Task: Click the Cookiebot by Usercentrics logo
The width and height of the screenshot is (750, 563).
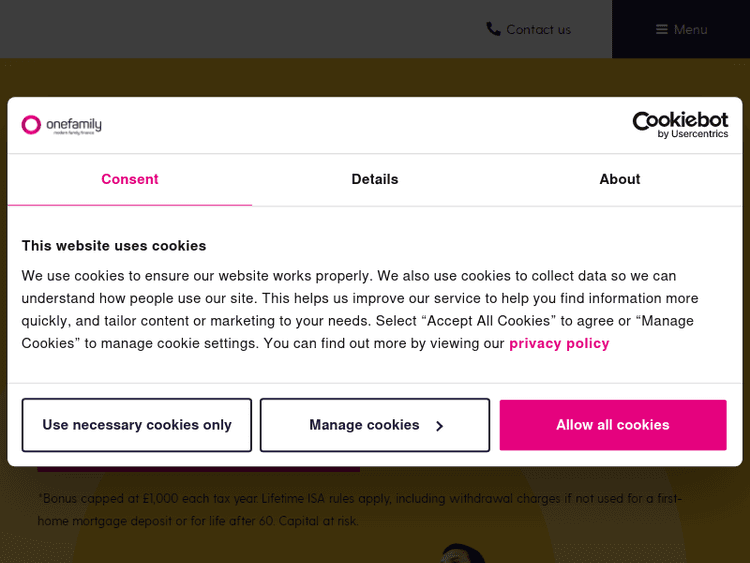Action: point(680,125)
